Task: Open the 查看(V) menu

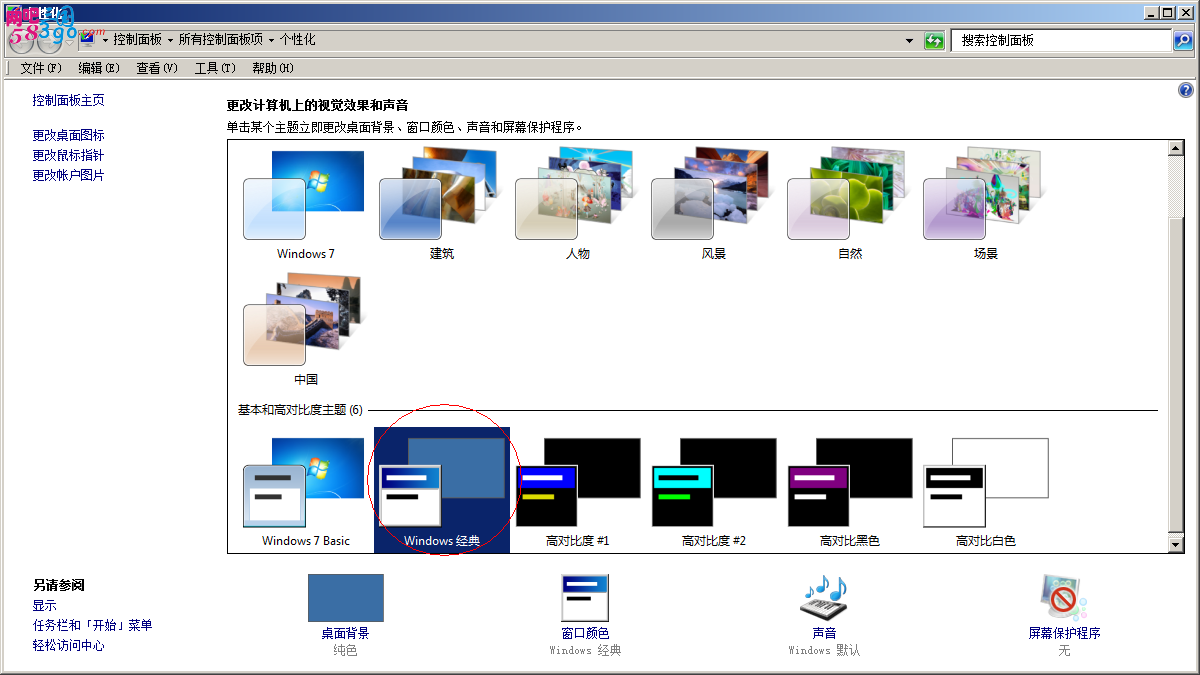Action: pos(157,68)
